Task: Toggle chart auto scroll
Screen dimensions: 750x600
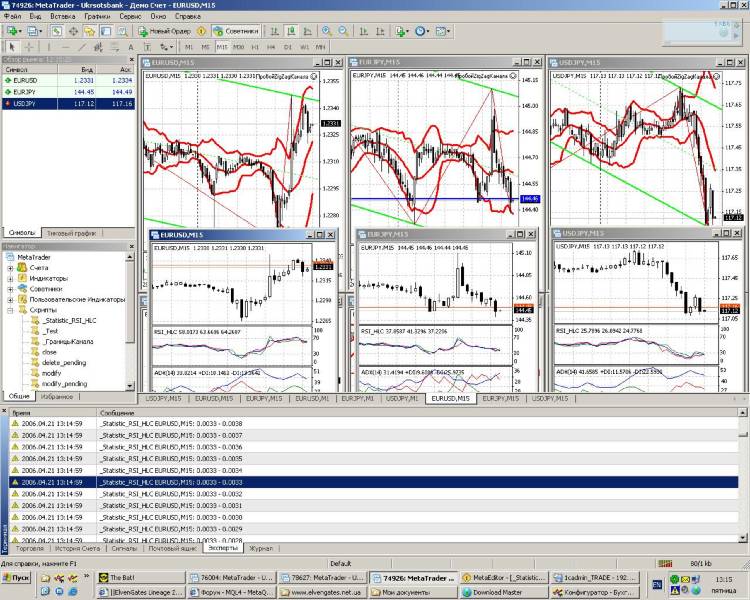Action: coord(364,31)
